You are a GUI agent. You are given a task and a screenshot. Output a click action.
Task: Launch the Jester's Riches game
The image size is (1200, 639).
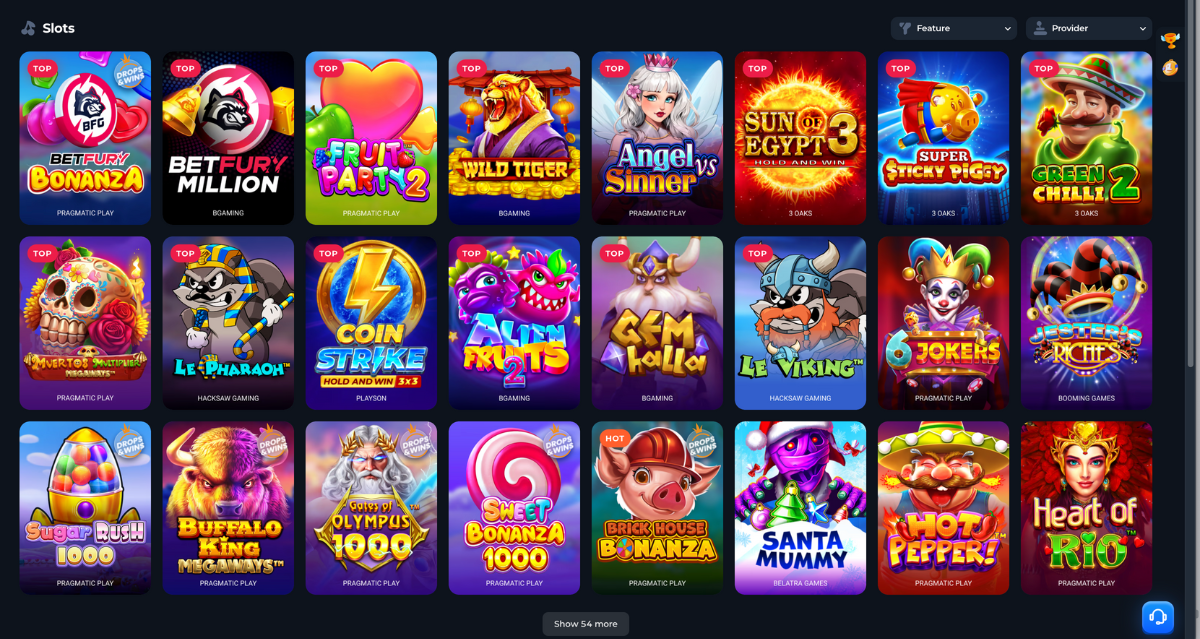[1086, 323]
